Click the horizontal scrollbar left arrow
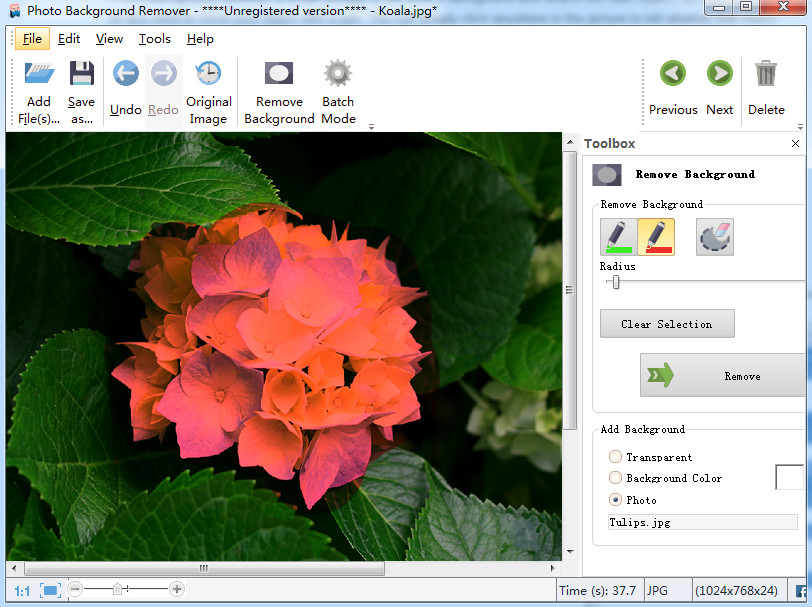812x607 pixels. (x=14, y=568)
